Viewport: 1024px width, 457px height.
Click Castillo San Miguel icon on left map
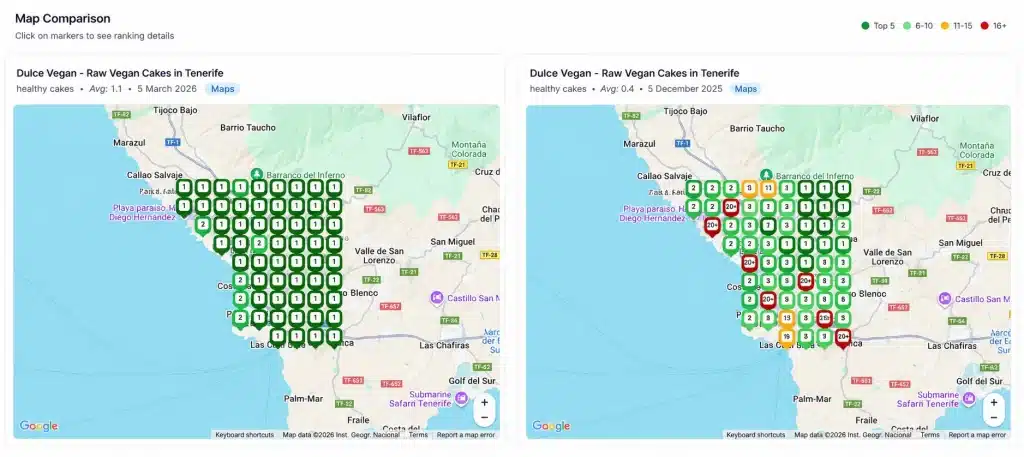click(437, 298)
